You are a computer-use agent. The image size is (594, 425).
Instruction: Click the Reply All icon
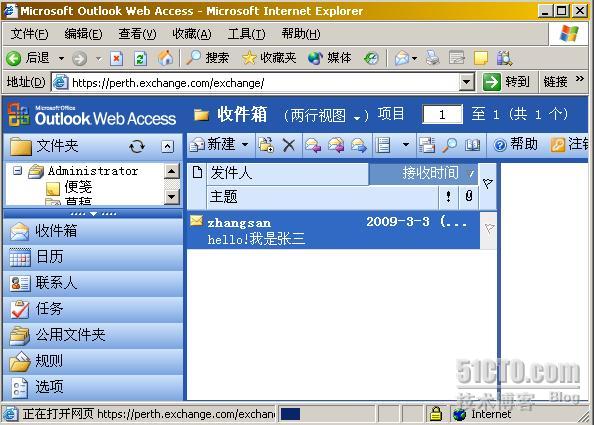336,145
